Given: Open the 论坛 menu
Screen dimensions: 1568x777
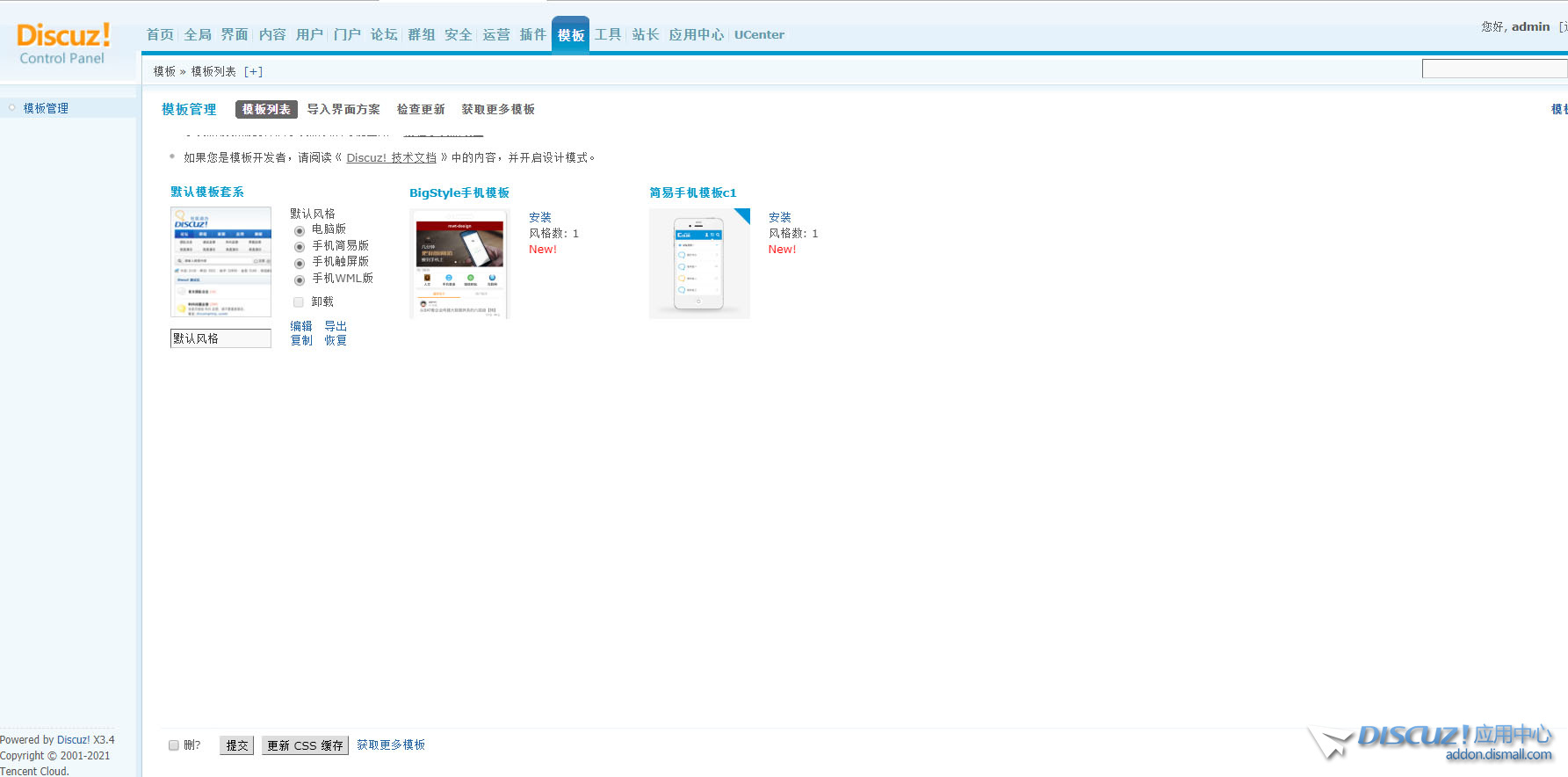Looking at the screenshot, I should pos(384,34).
